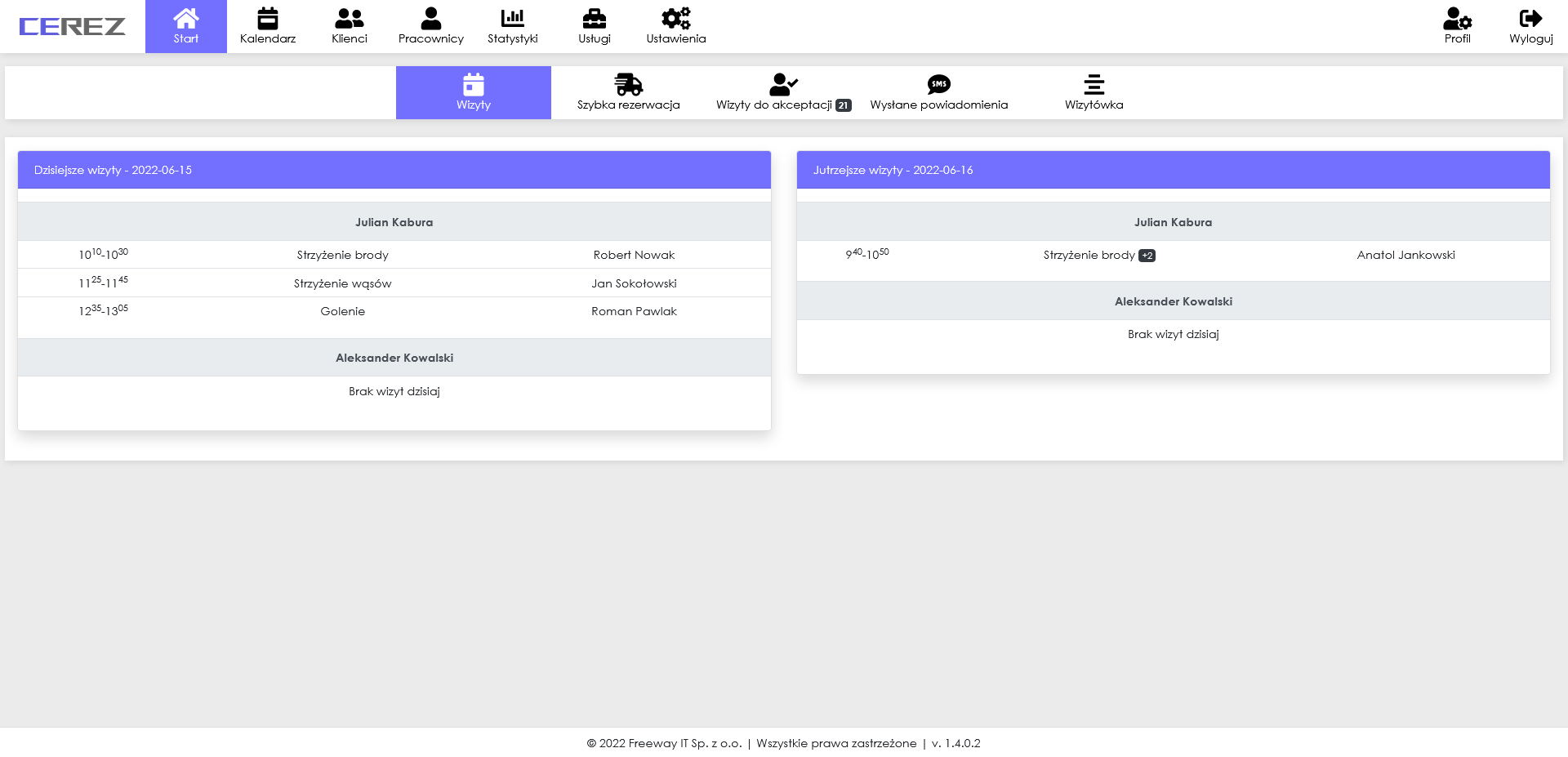Open Ustawienia settings gears icon
The height and width of the screenshot is (757, 1568).
tap(675, 18)
